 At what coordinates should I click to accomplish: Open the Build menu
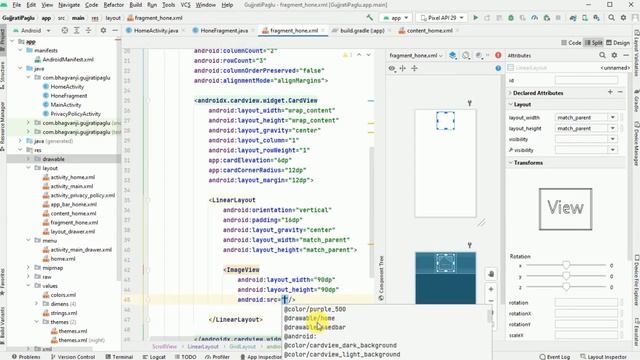(136, 5)
